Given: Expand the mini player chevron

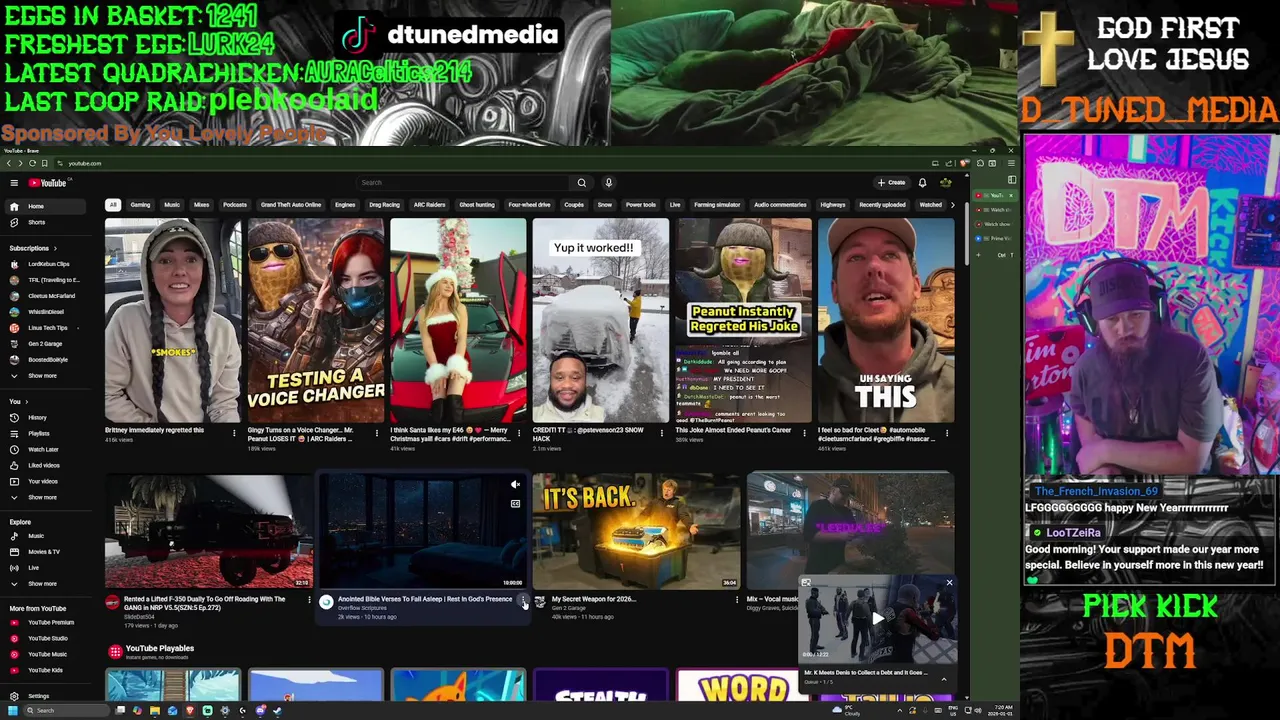Looking at the screenshot, I should (943, 679).
